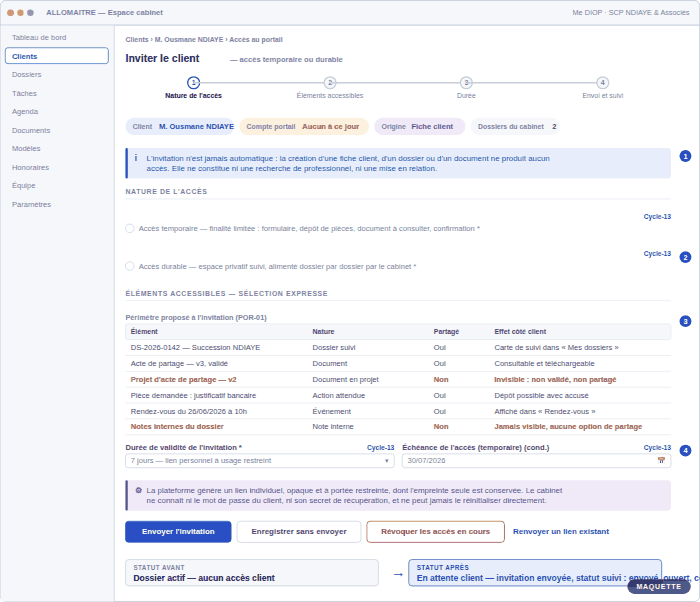700x602 pixels.
Task: Click Cycle-13 tag above Accès temporaire
Action: tap(657, 217)
